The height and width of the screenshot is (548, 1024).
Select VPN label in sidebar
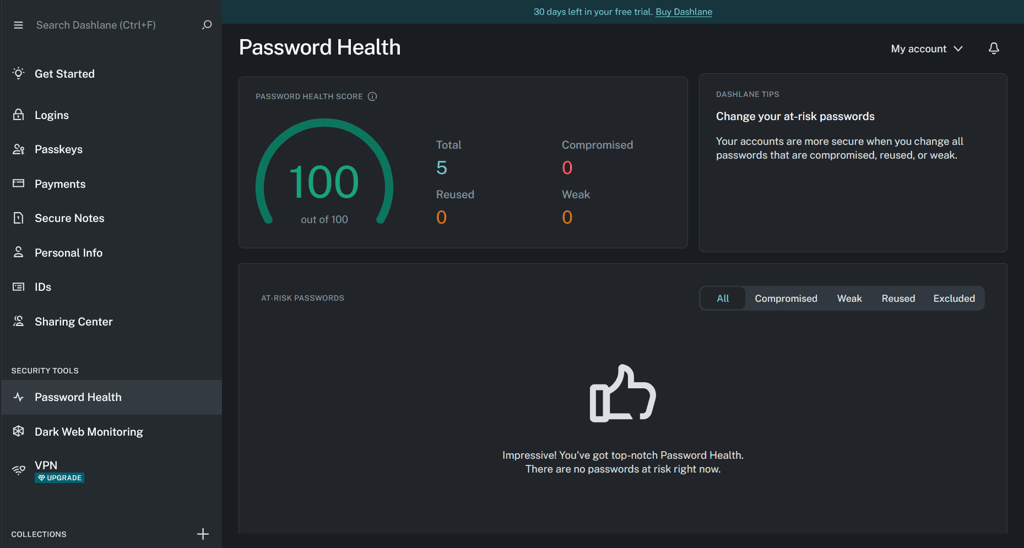[46, 465]
